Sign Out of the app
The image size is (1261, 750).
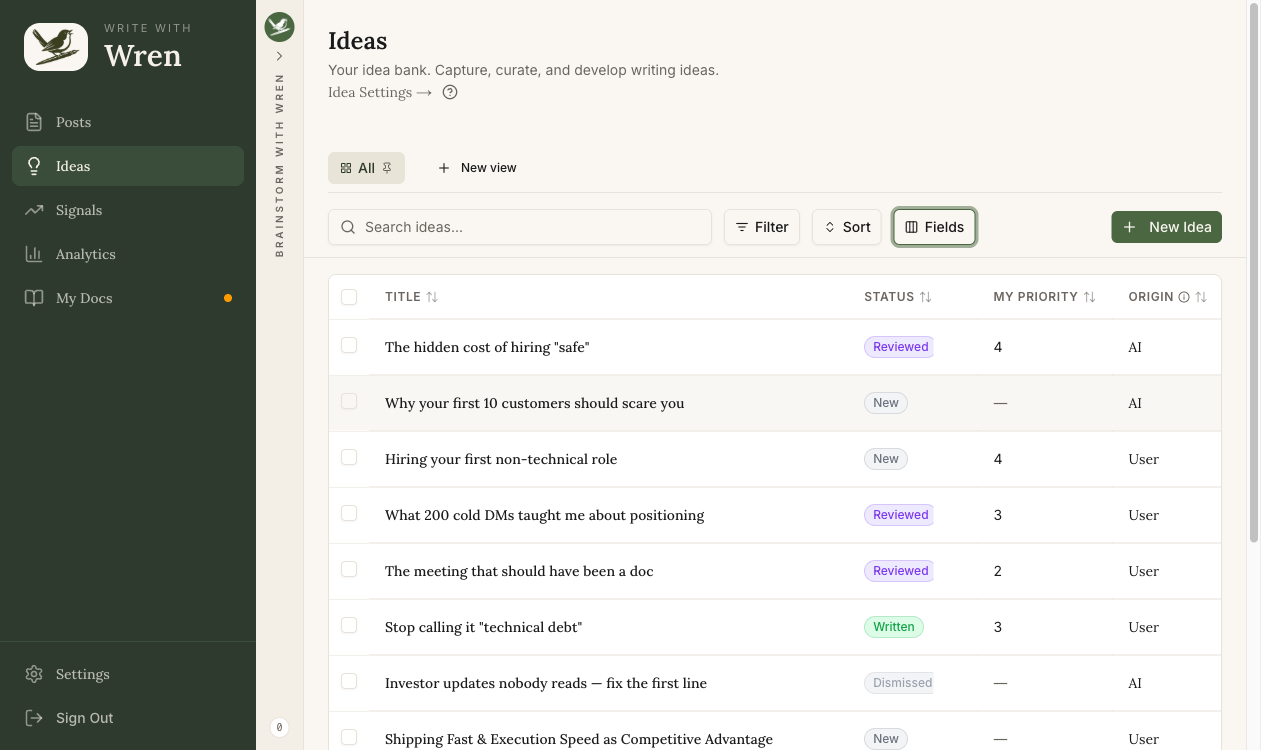click(x=128, y=718)
